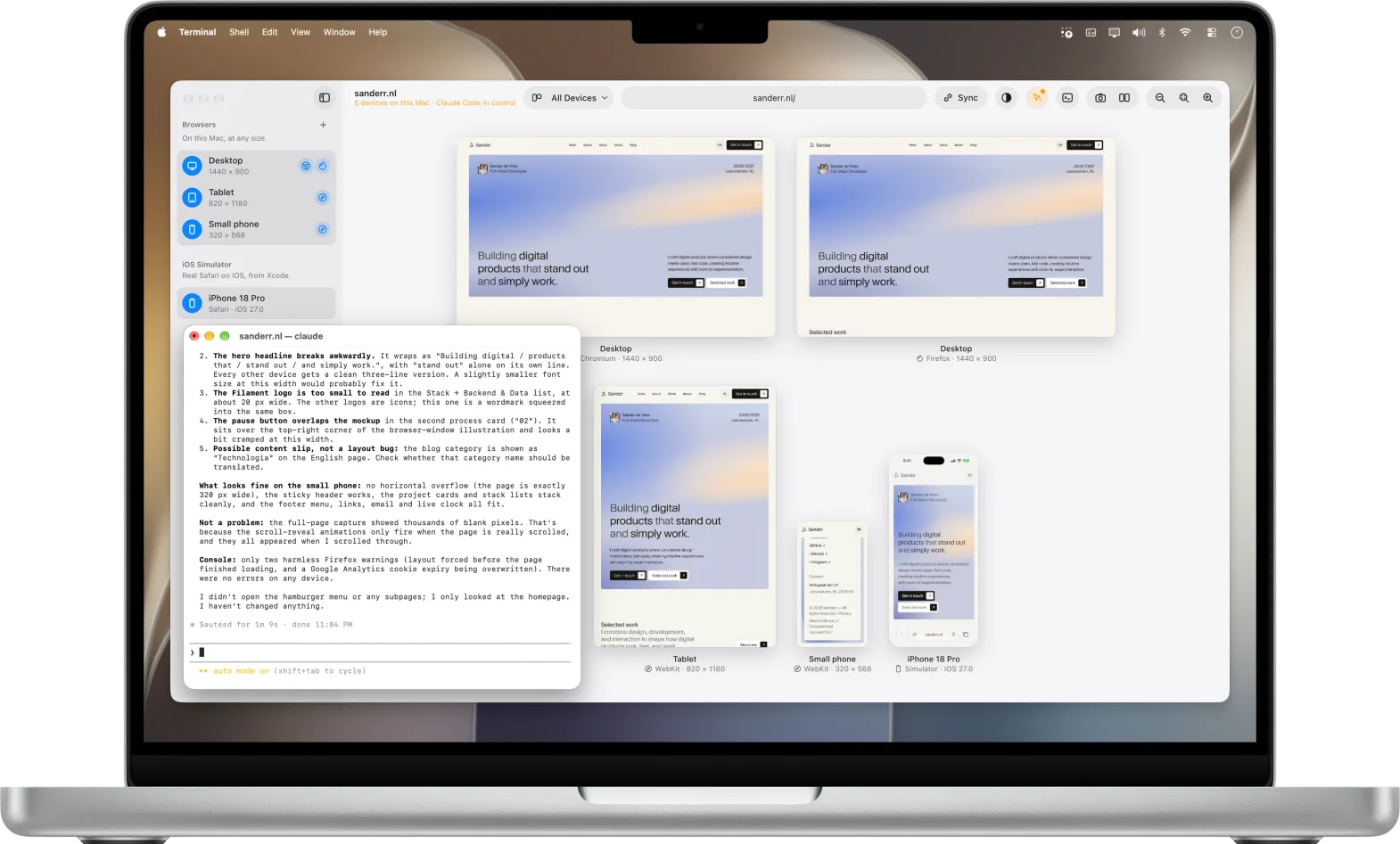Click the Sync button
This screenshot has width=1400, height=844.
(961, 98)
